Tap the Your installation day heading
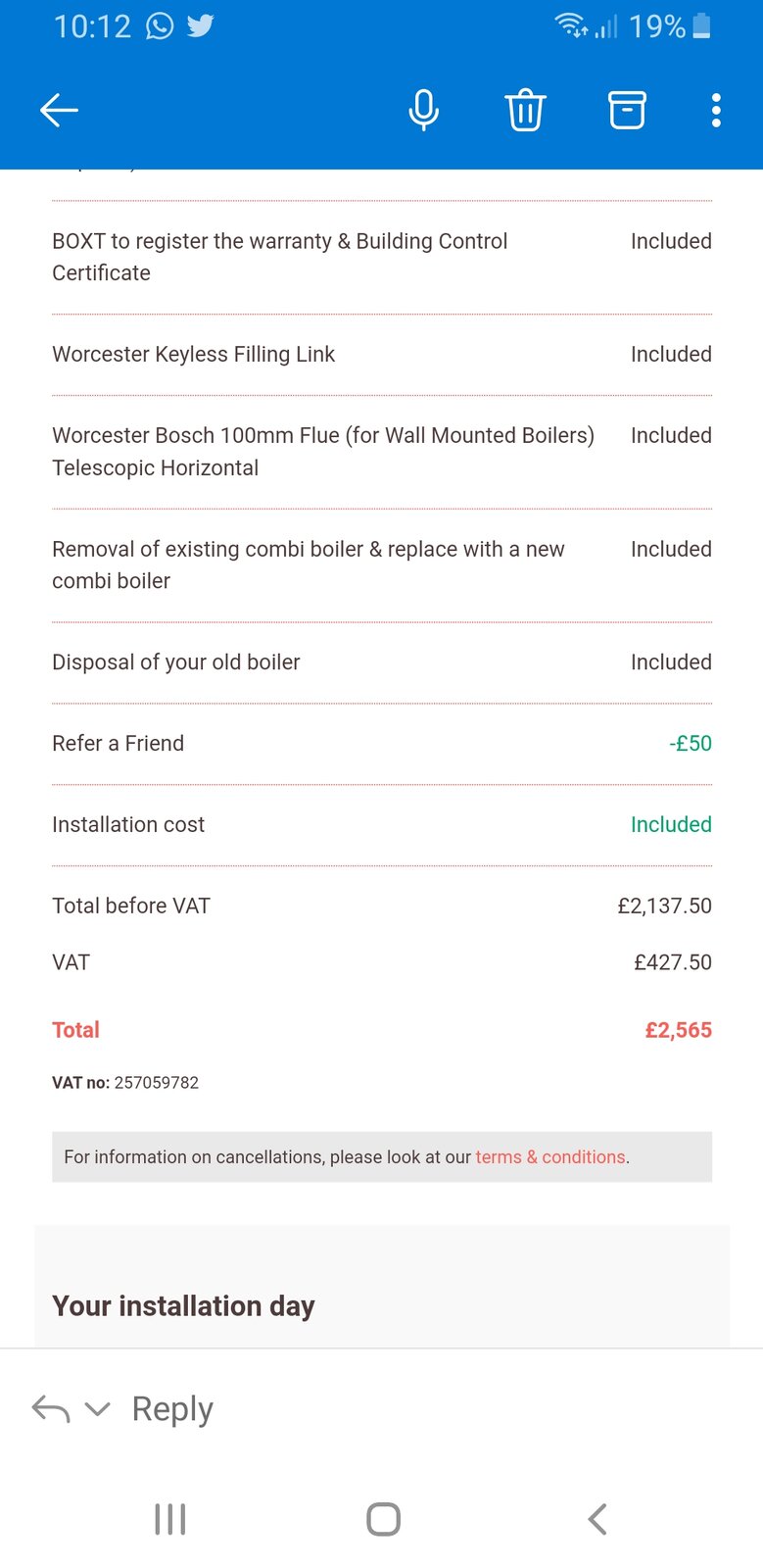This screenshot has width=763, height=1568. pyautogui.click(x=183, y=1306)
